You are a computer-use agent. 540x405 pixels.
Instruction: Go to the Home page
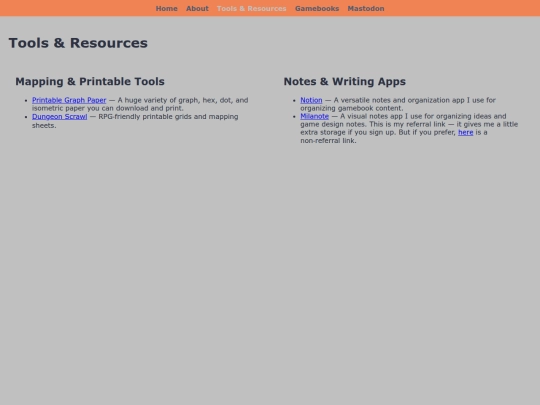167,9
